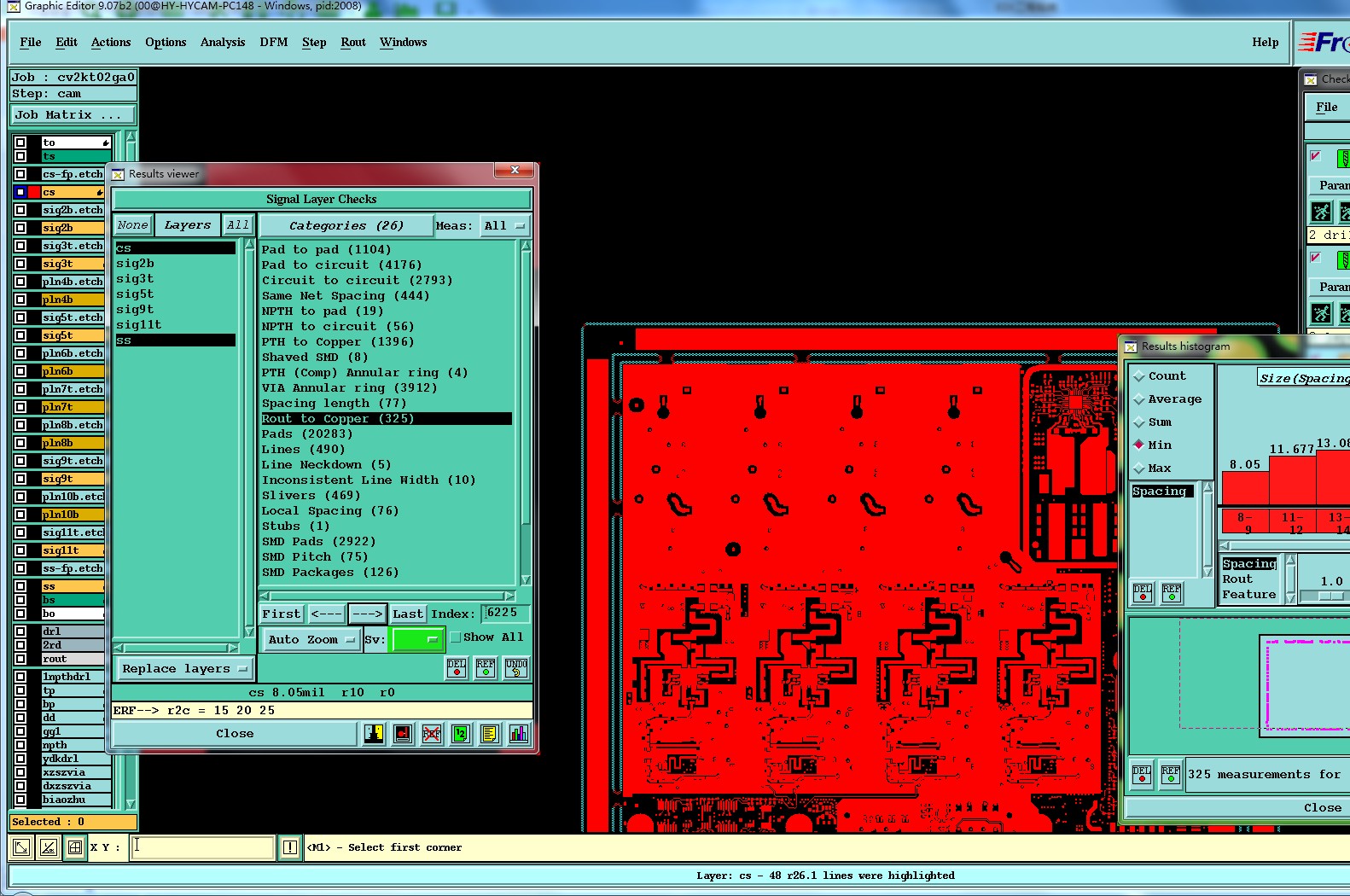Open the Actions menu
1350x896 pixels.
coord(111,43)
